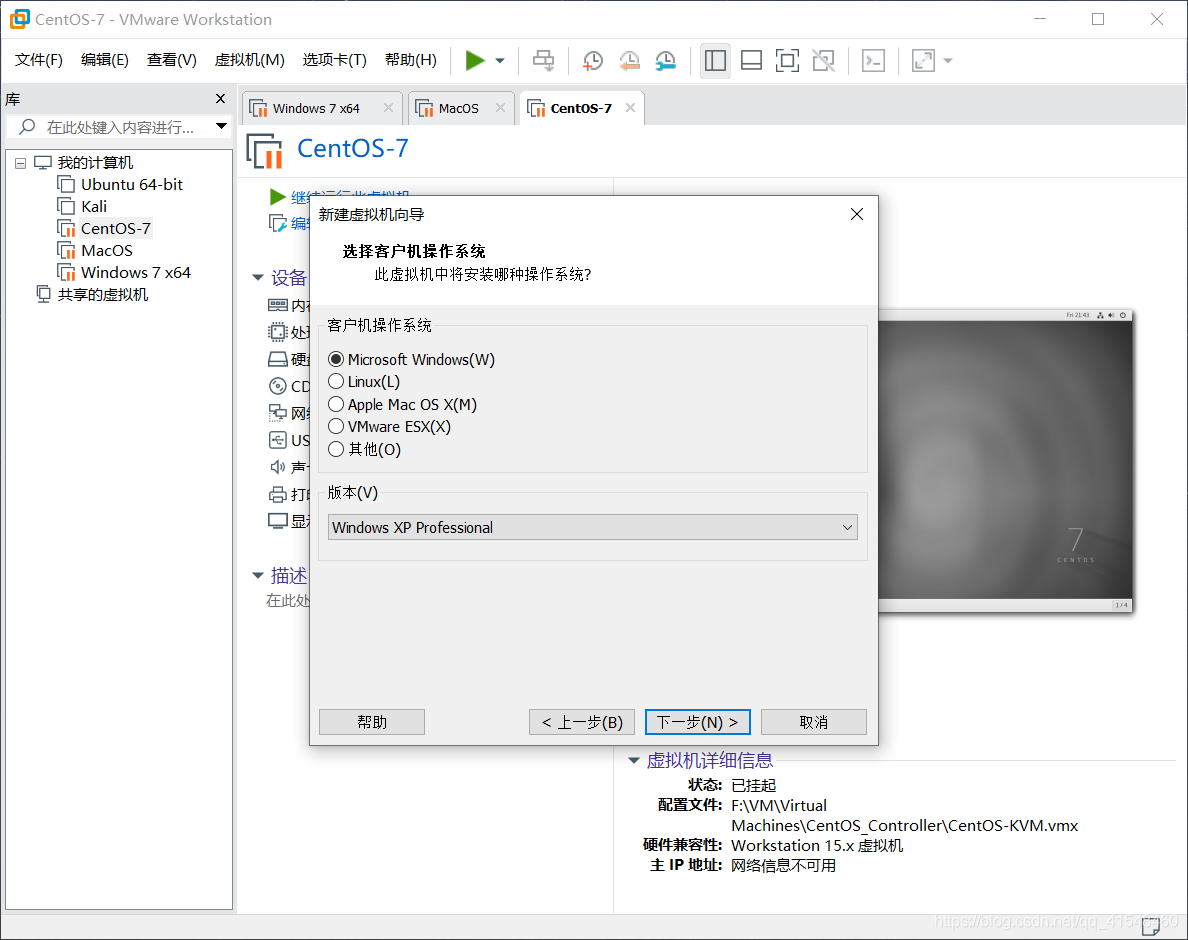The image size is (1188, 940).
Task: Select the Apple Mac OS X(M) option
Action: coord(336,404)
